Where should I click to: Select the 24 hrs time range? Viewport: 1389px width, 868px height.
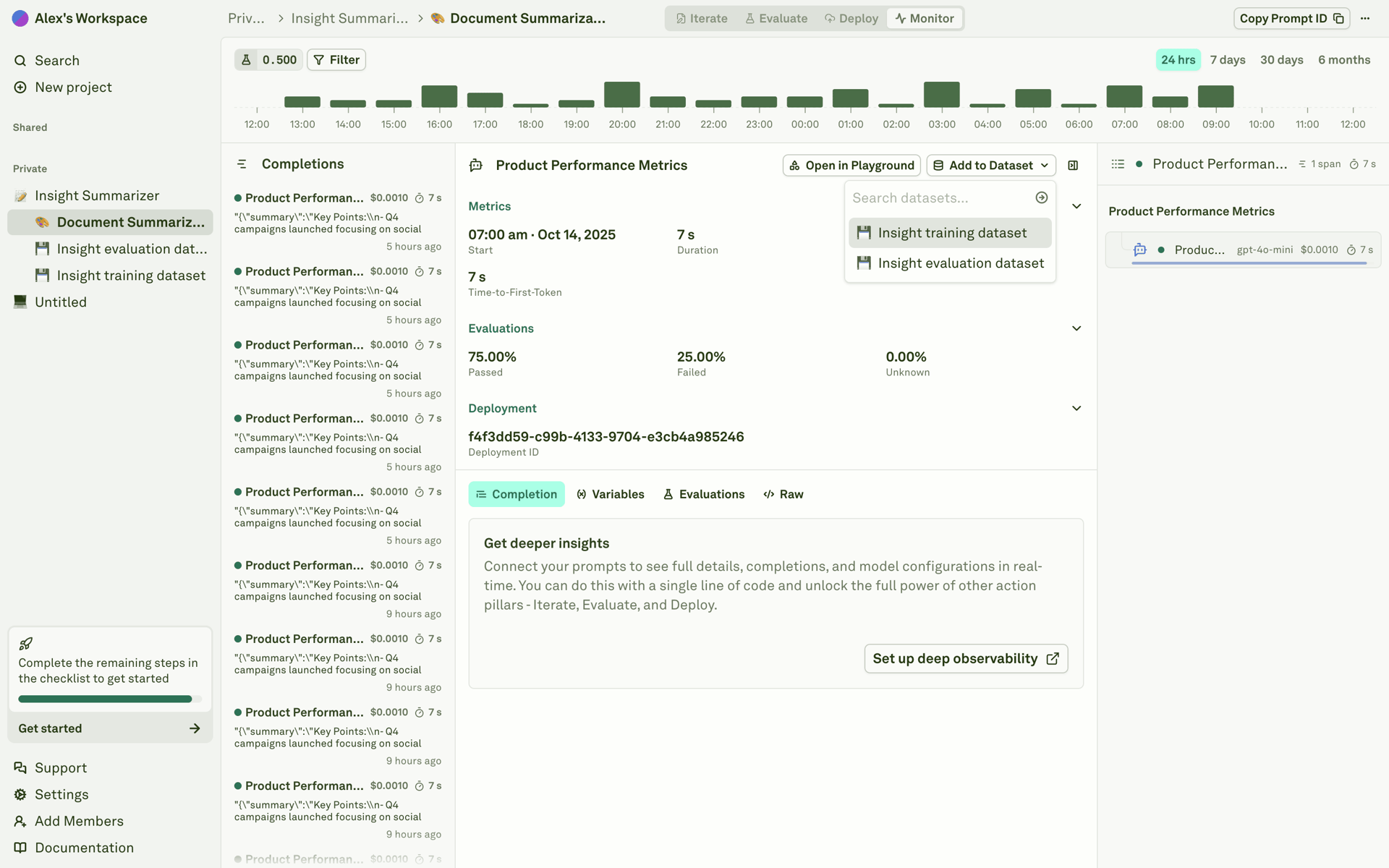coord(1178,60)
